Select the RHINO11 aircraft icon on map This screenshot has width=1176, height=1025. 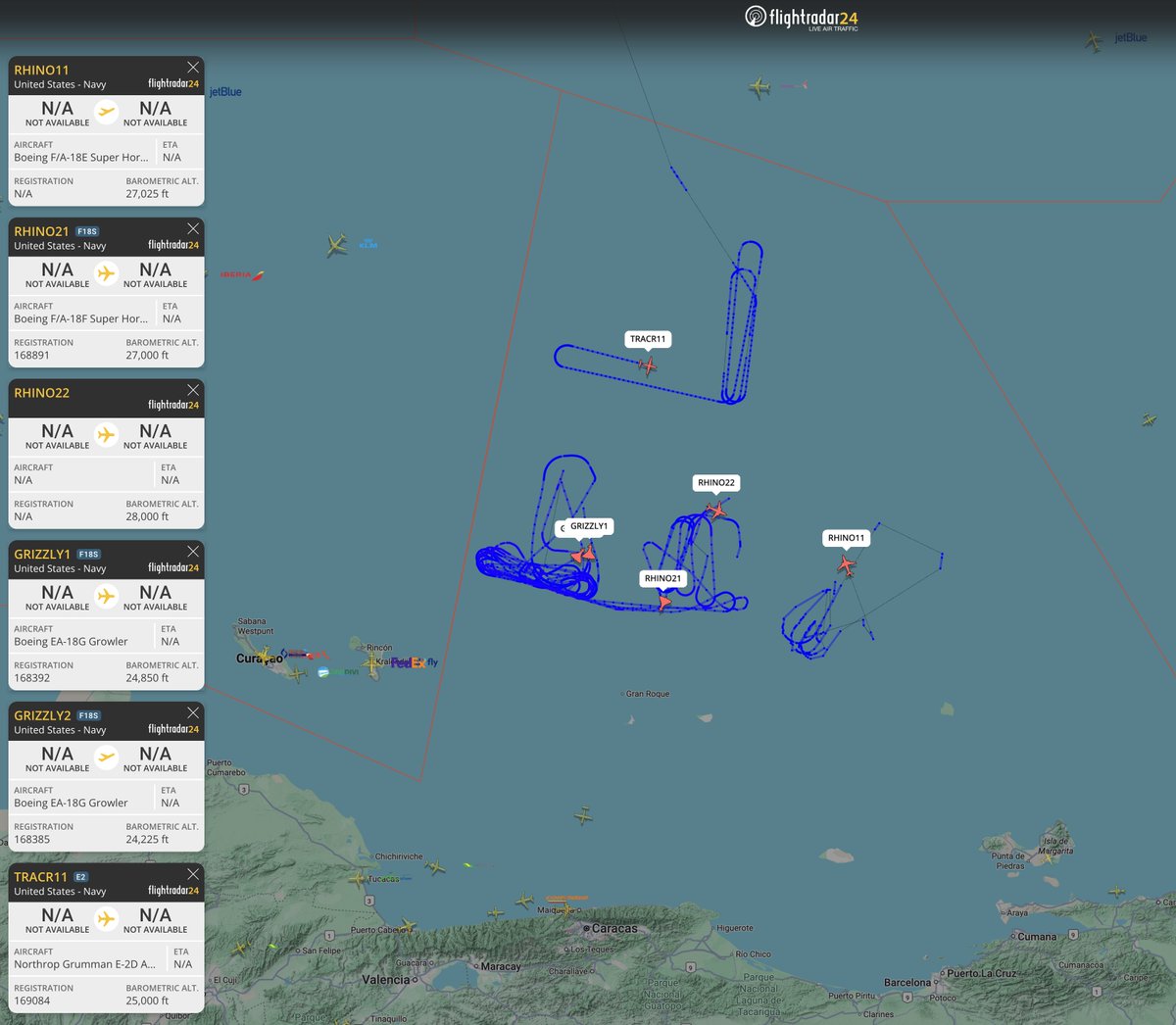[847, 565]
